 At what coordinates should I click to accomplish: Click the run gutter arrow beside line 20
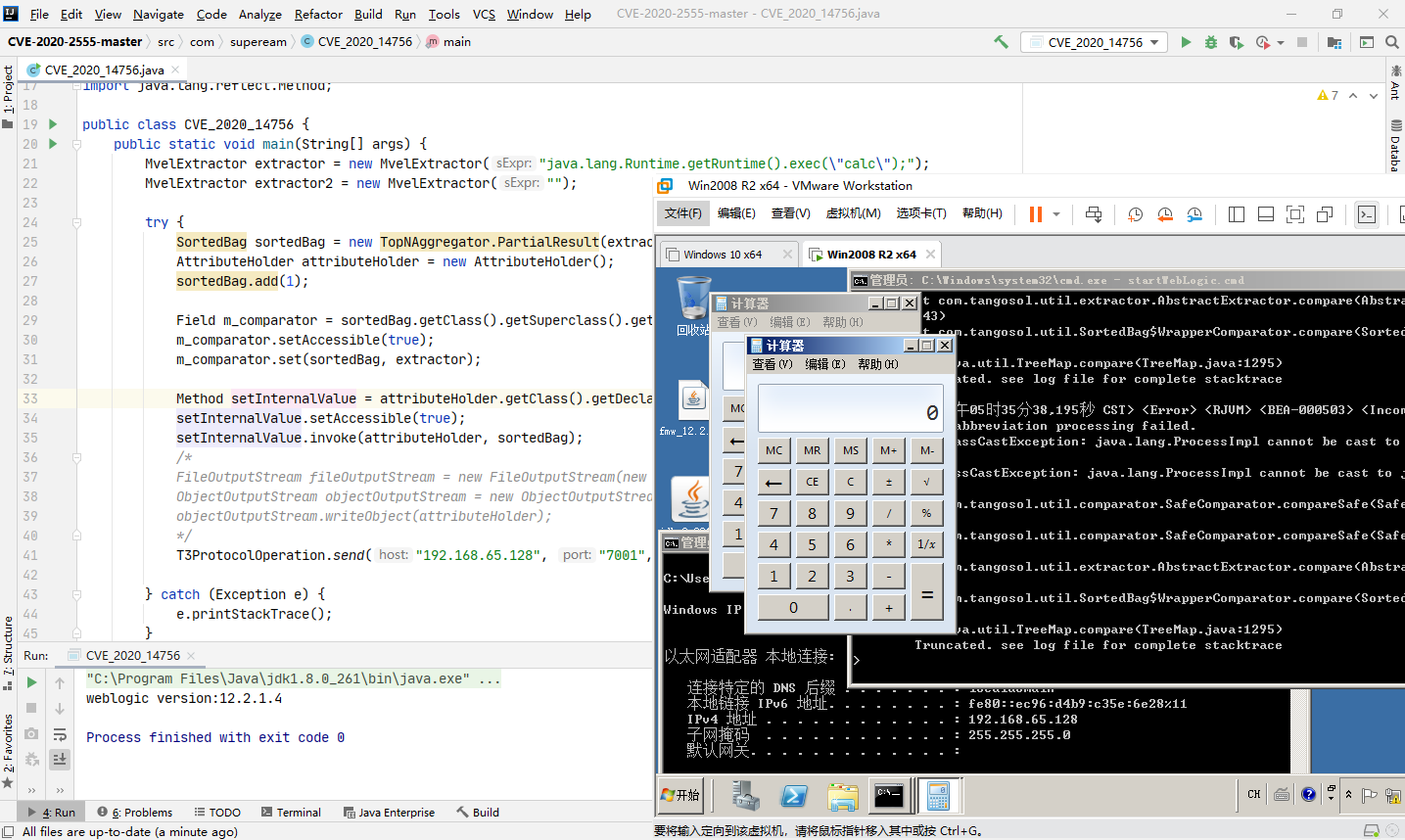click(x=53, y=144)
